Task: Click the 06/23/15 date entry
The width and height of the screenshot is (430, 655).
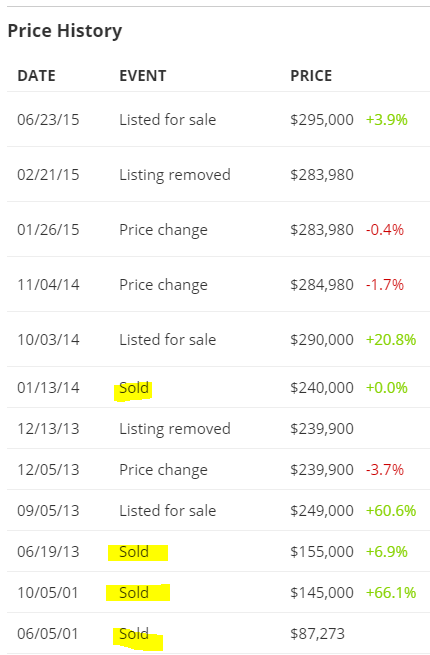Action: click(48, 119)
